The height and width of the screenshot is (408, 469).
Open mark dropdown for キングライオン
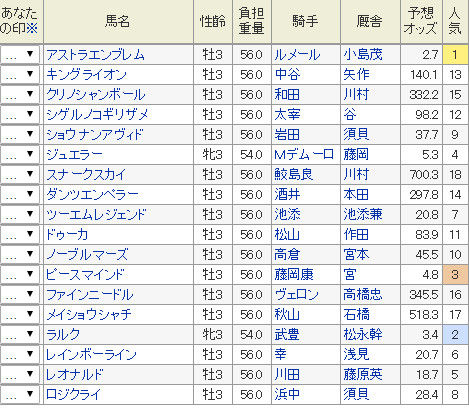tap(20, 74)
